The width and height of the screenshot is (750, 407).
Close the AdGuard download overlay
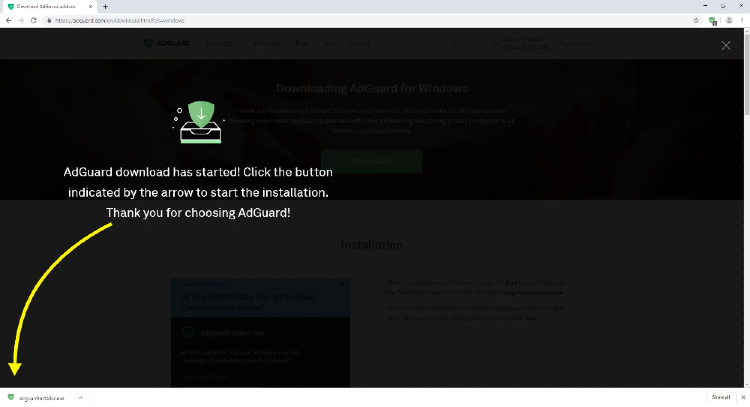point(726,45)
